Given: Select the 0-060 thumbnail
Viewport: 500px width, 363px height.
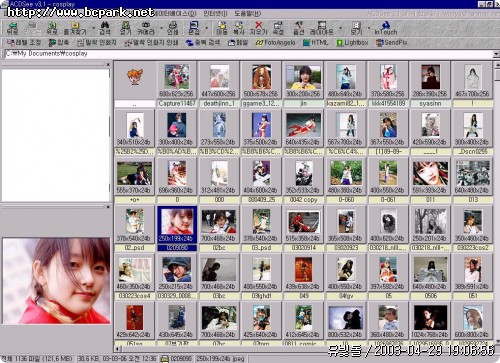Looking at the screenshot, I should click(x=346, y=180).
